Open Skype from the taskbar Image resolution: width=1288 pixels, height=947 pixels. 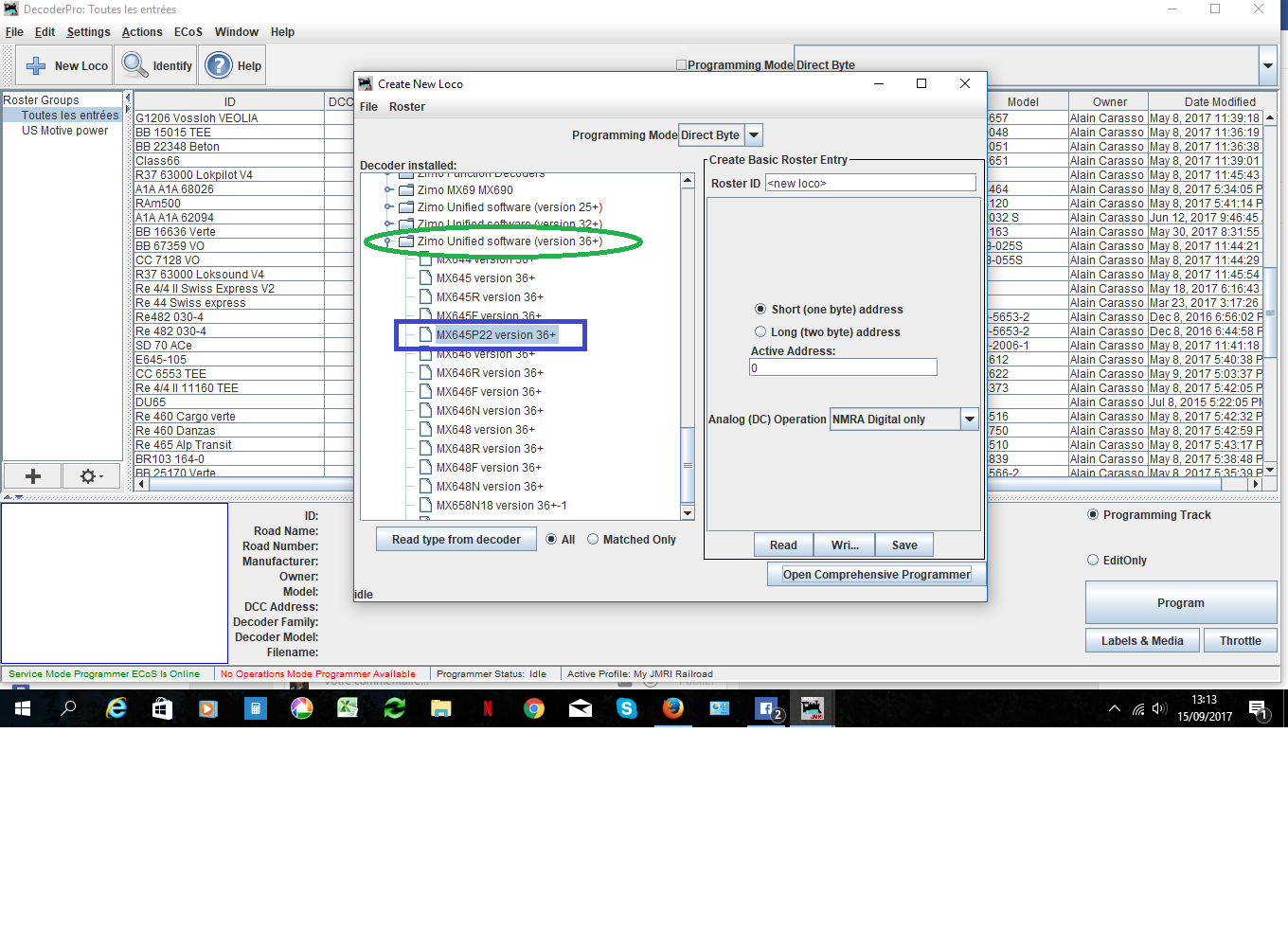626,708
